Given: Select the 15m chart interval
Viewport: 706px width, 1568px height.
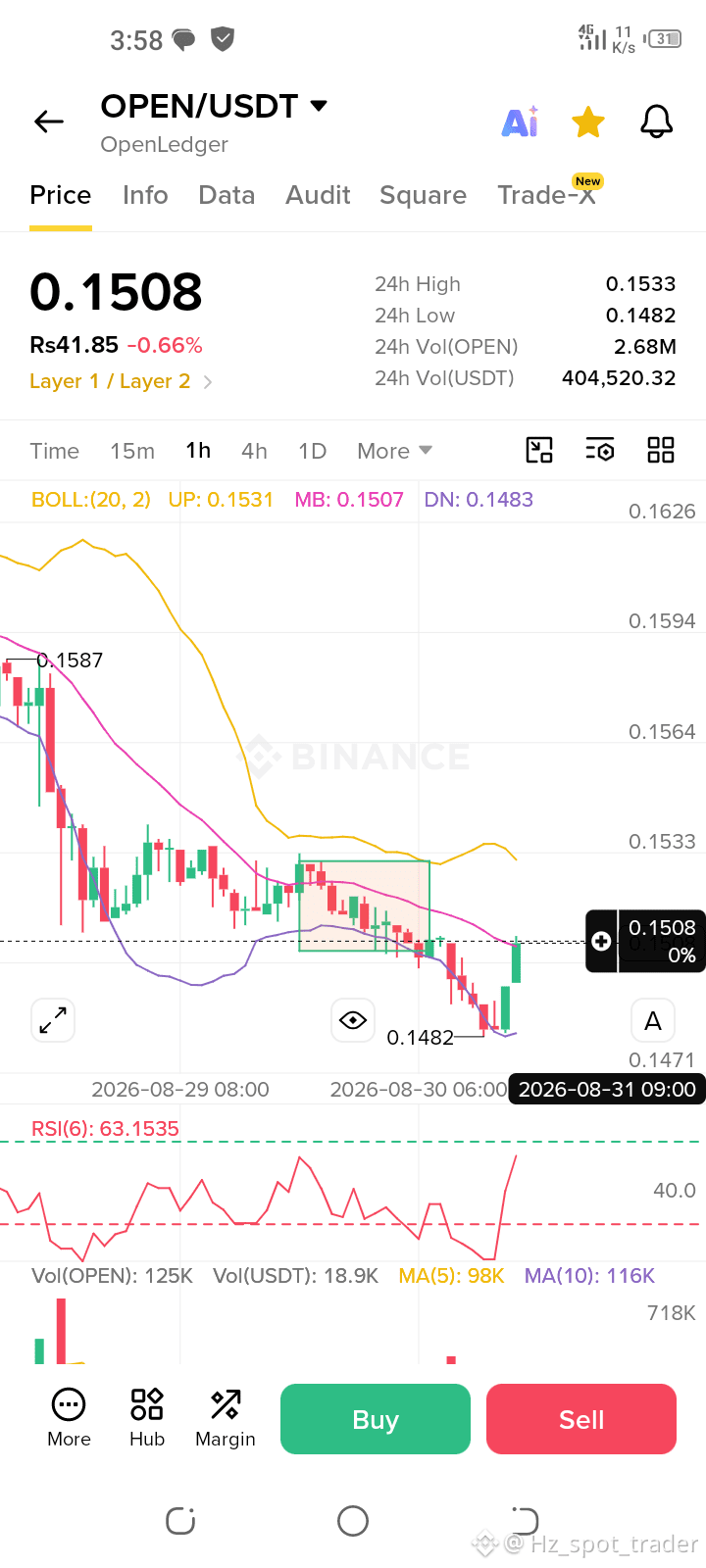Looking at the screenshot, I should [132, 451].
